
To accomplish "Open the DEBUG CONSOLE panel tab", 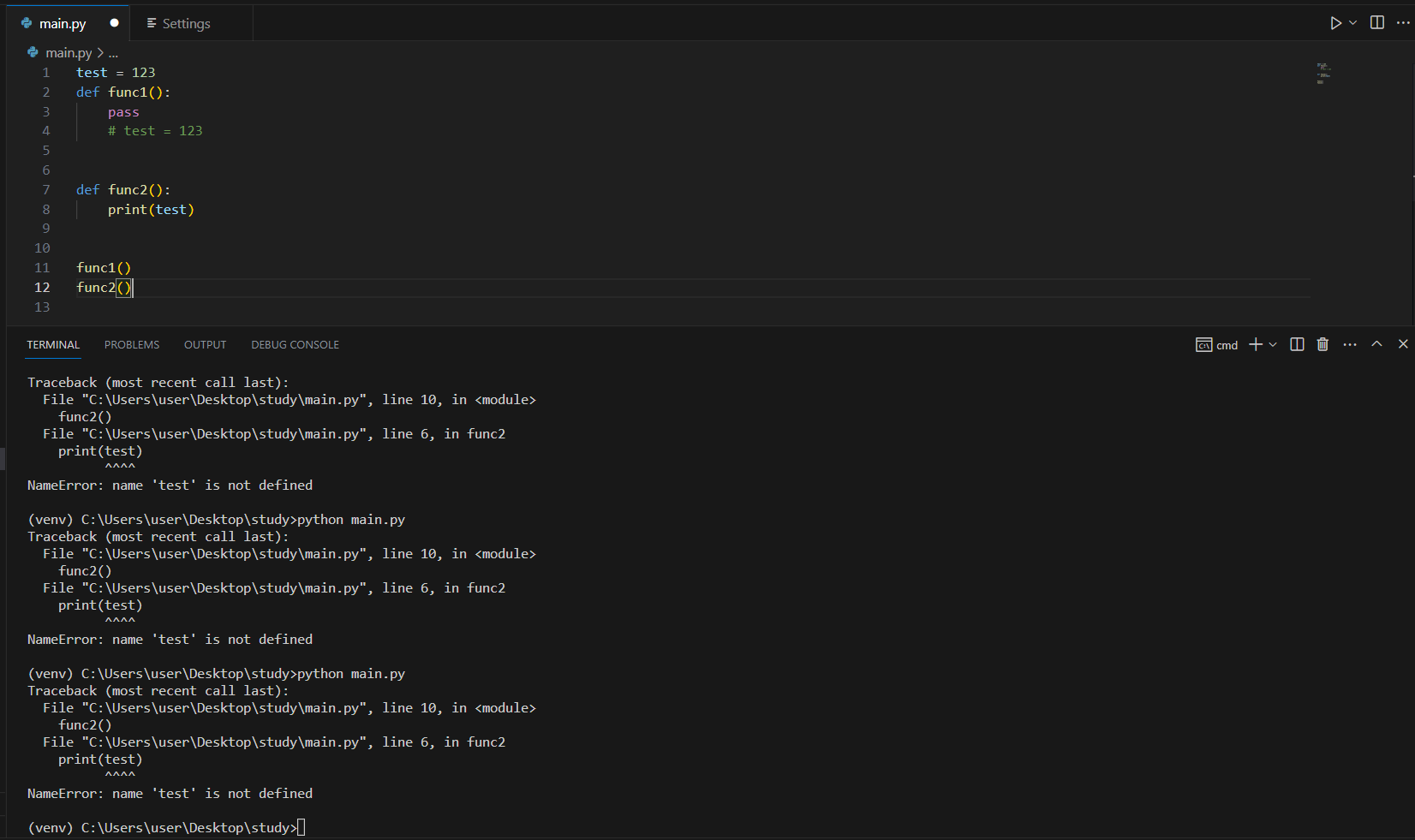I will tap(296, 345).
